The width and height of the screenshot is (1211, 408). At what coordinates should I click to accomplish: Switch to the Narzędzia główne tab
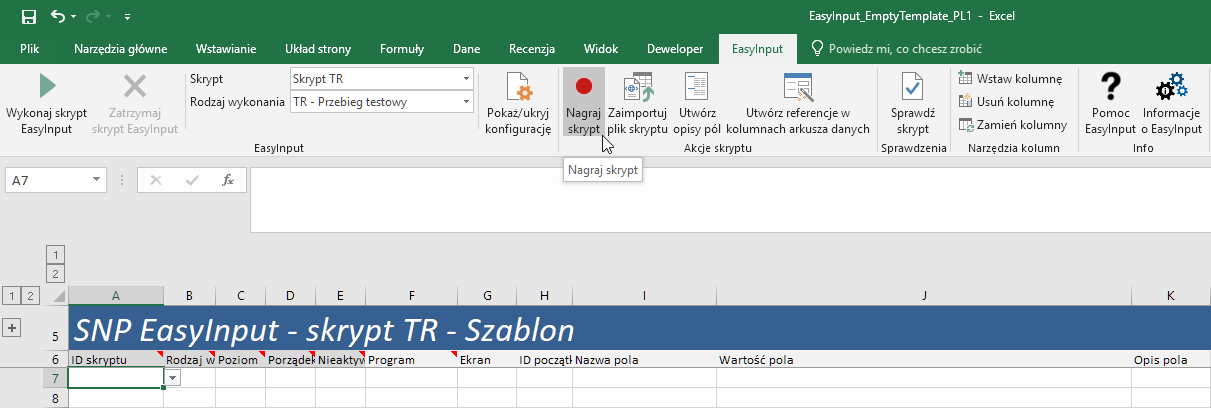coord(121,48)
